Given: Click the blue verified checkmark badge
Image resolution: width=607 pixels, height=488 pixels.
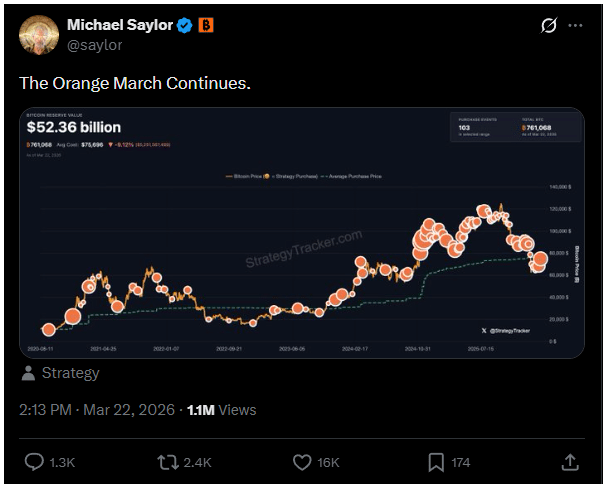Looking at the screenshot, I should [x=184, y=25].
